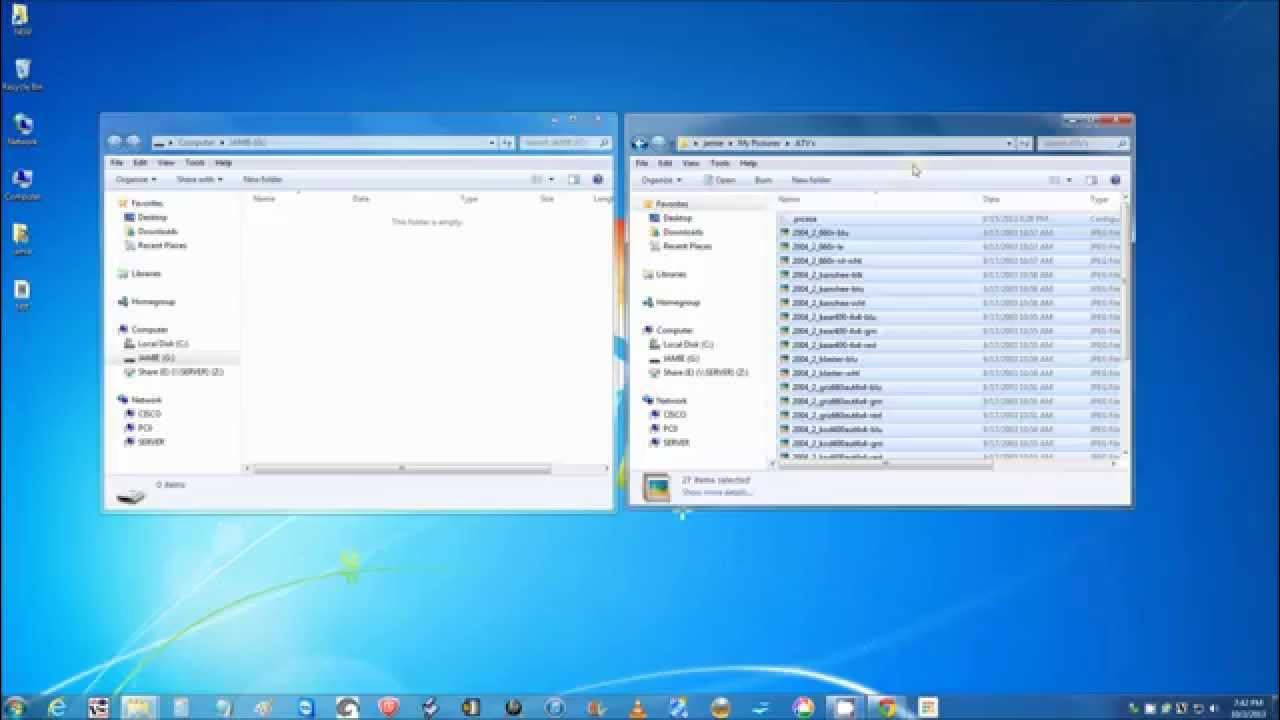Open the VLC cone icon on the taskbar
1280x720 pixels.
click(x=637, y=707)
